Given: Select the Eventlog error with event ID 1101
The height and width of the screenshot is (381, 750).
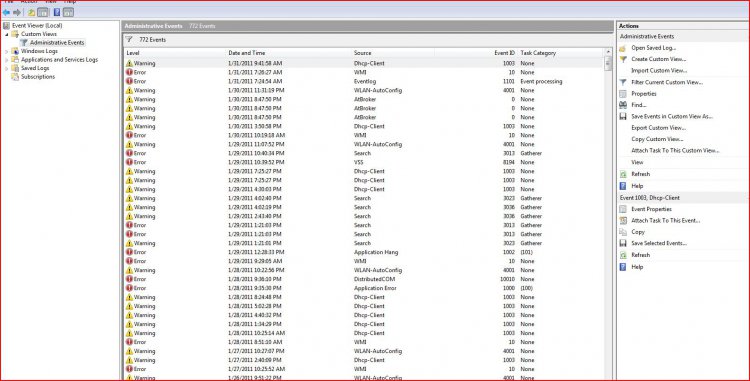Looking at the screenshot, I should pos(364,82).
